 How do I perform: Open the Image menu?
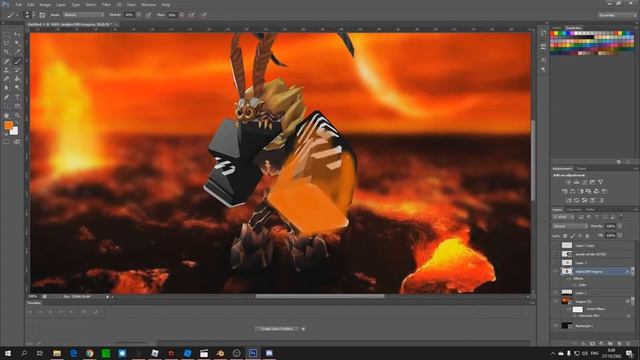(45, 4)
